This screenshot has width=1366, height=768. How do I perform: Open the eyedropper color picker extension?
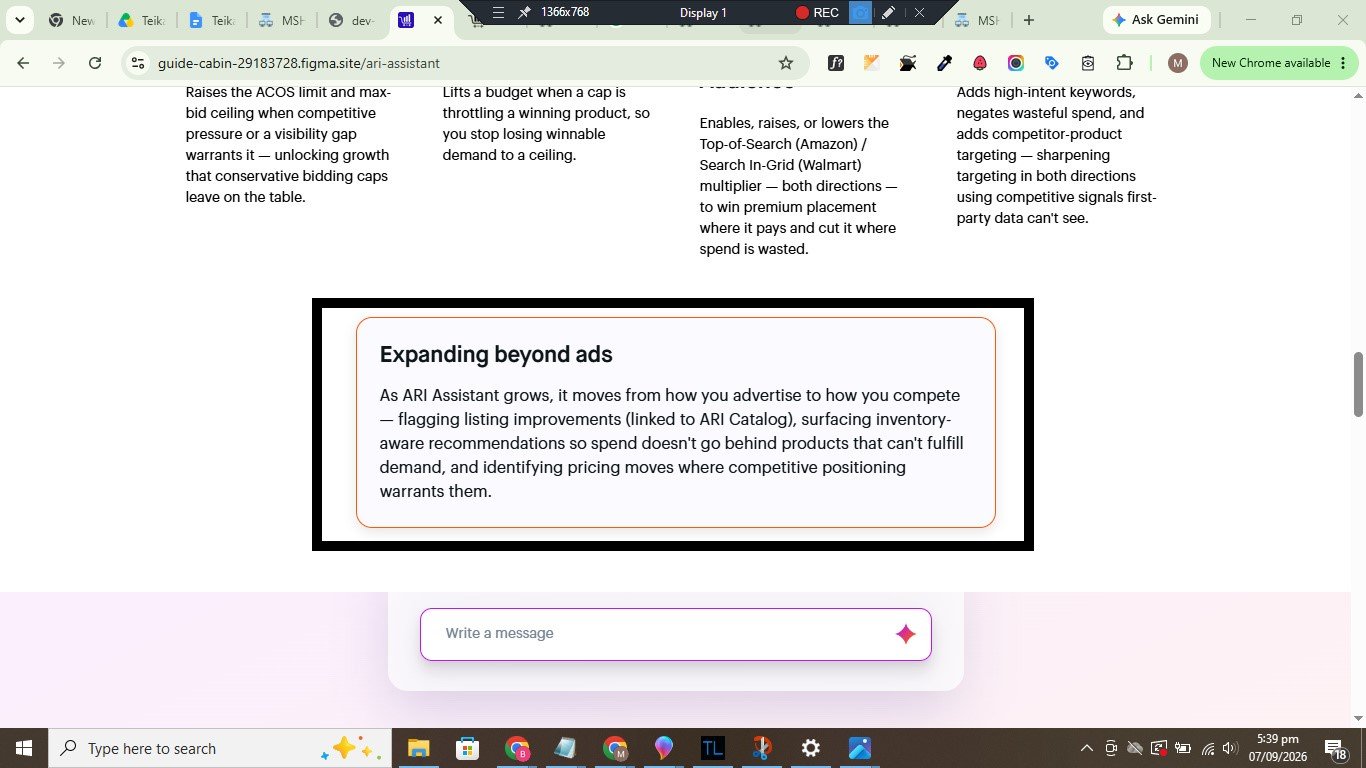944,63
